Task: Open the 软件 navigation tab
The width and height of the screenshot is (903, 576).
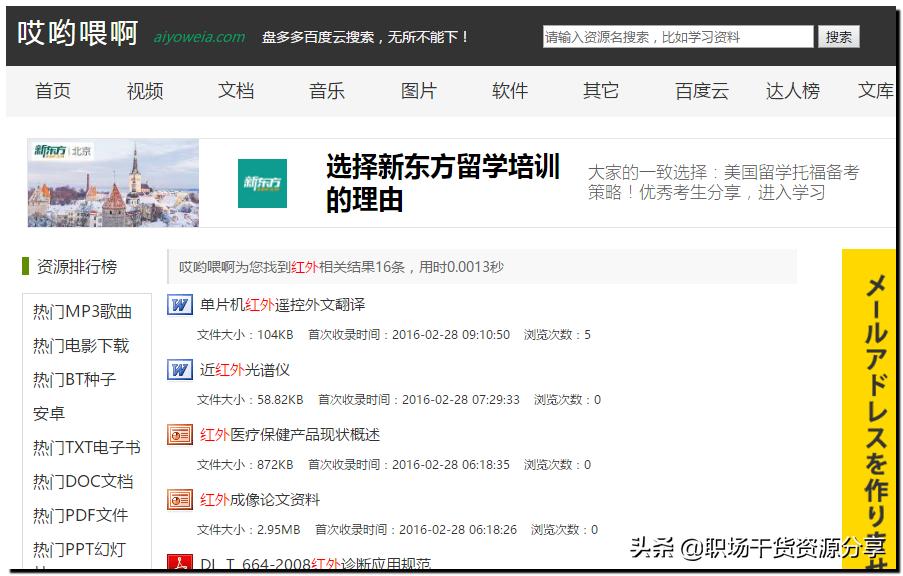Action: point(510,91)
